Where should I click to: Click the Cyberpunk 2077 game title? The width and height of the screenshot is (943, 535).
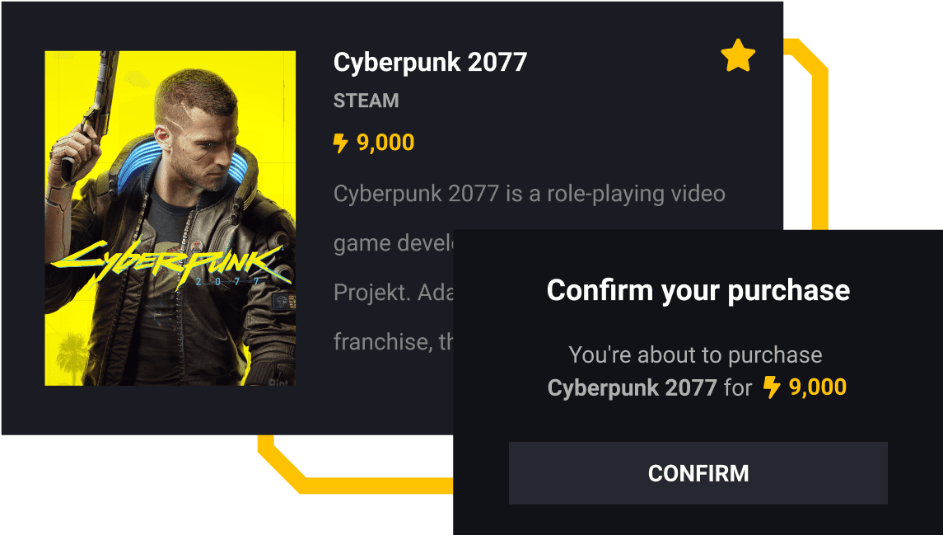430,62
